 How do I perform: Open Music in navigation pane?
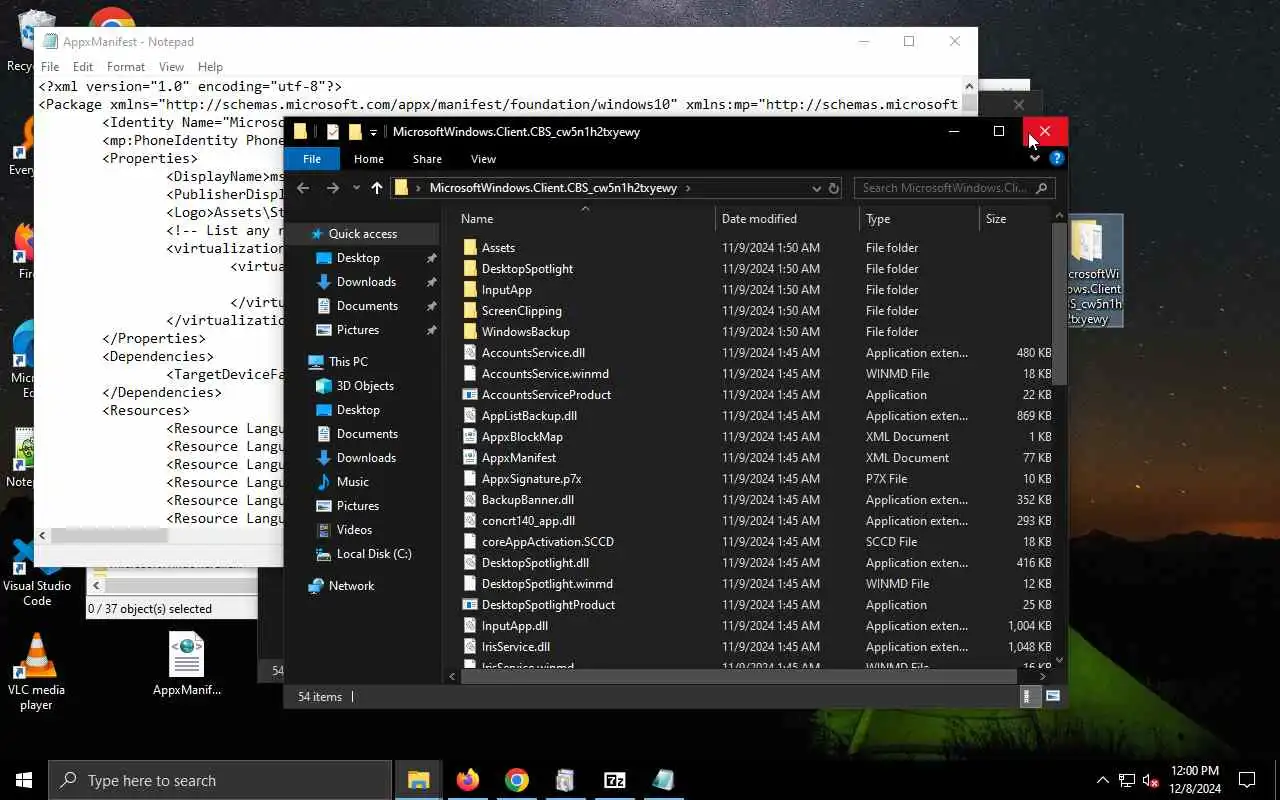tap(352, 482)
